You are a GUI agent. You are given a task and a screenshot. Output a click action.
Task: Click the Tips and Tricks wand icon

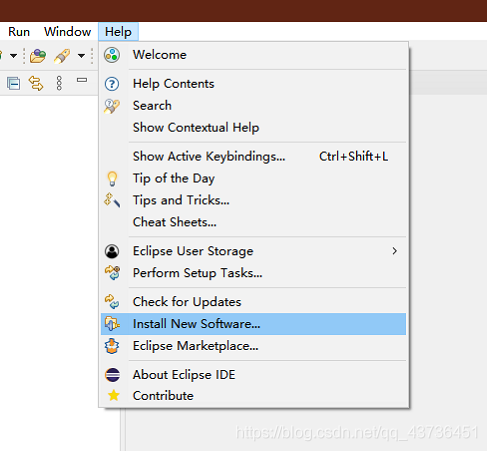tap(112, 200)
